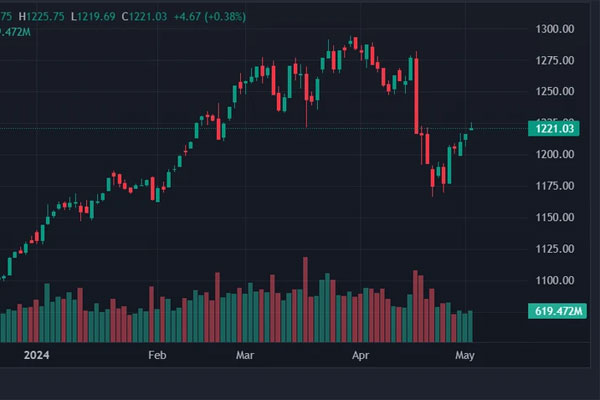The width and height of the screenshot is (600, 400).
Task: Click the tallest red volume bar
Action: (x=305, y=288)
